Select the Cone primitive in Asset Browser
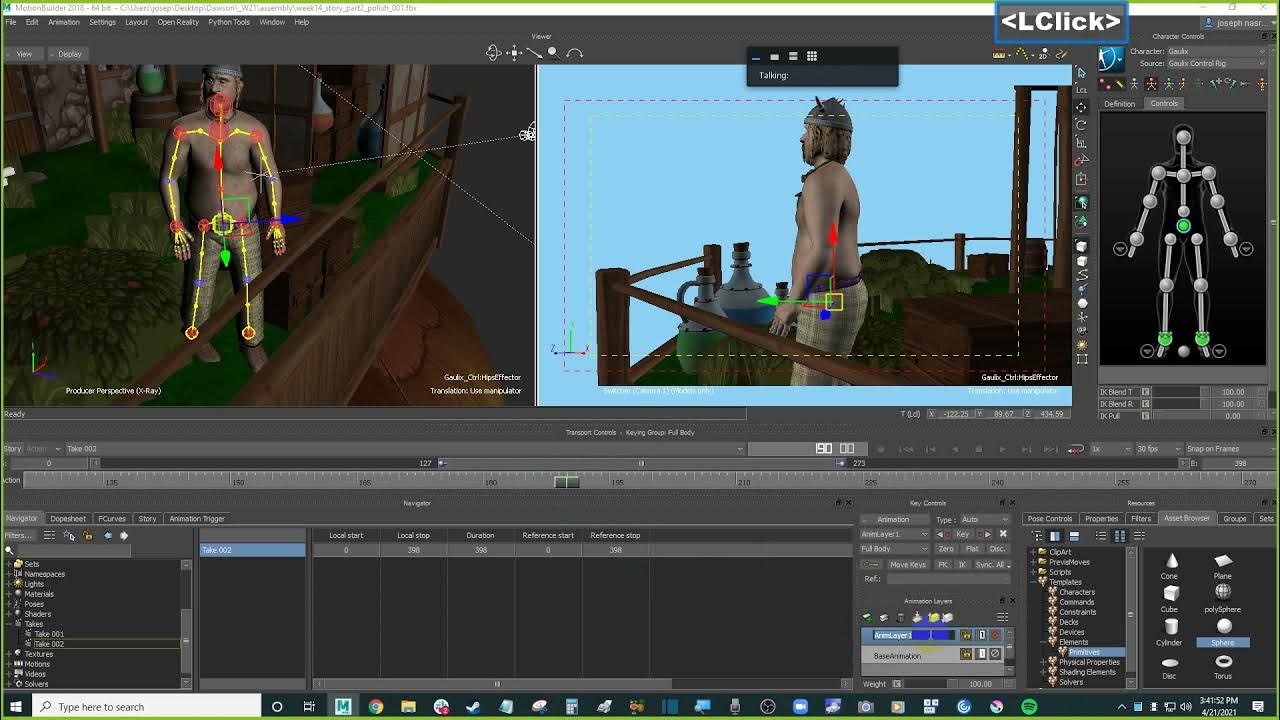This screenshot has width=1280, height=720. point(1171,565)
